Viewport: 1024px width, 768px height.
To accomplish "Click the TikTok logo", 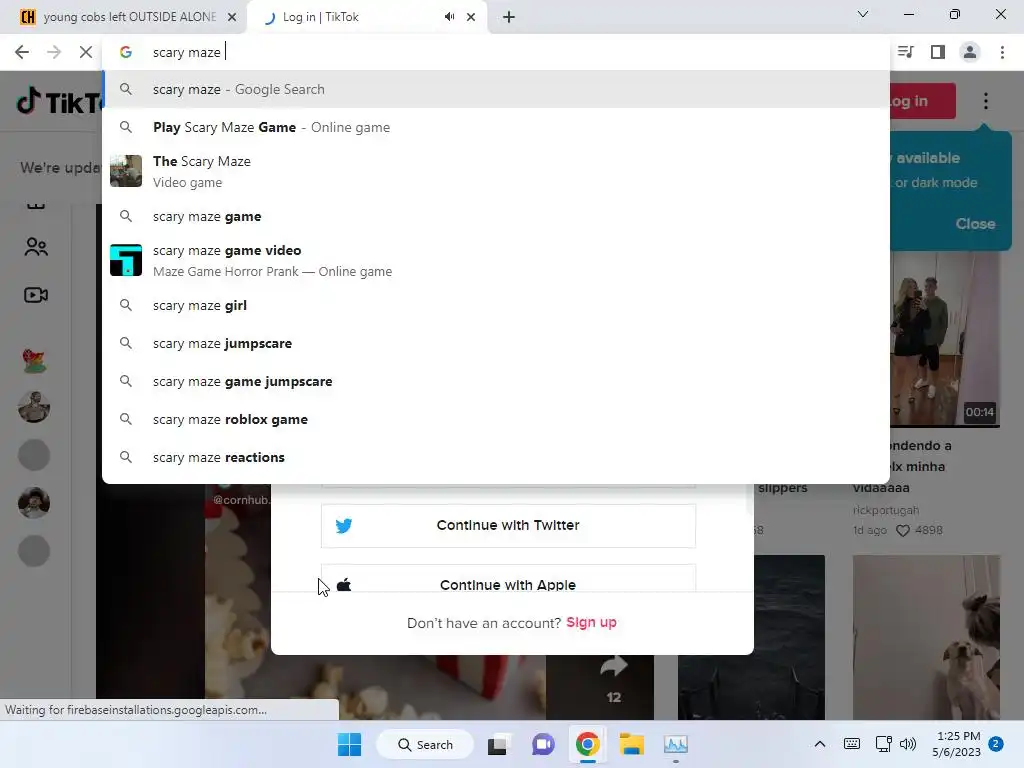I will pos(59,102).
